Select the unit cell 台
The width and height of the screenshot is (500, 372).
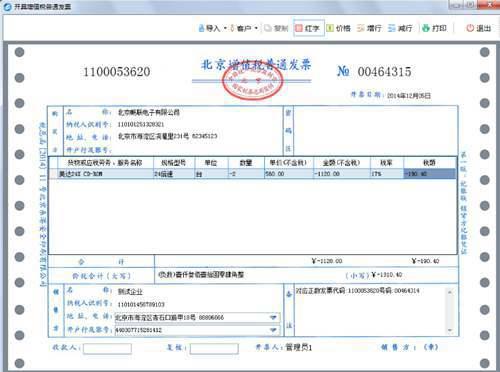coord(211,174)
